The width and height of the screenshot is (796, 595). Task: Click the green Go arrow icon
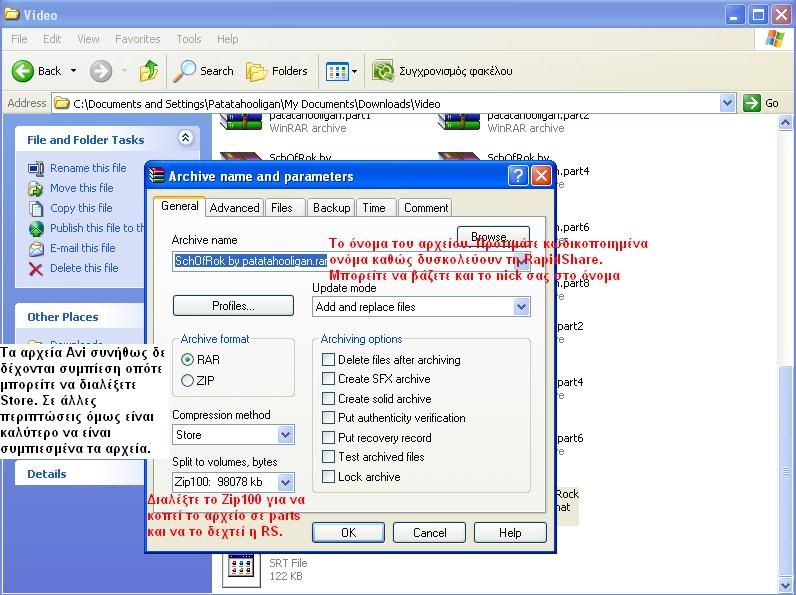pyautogui.click(x=752, y=103)
